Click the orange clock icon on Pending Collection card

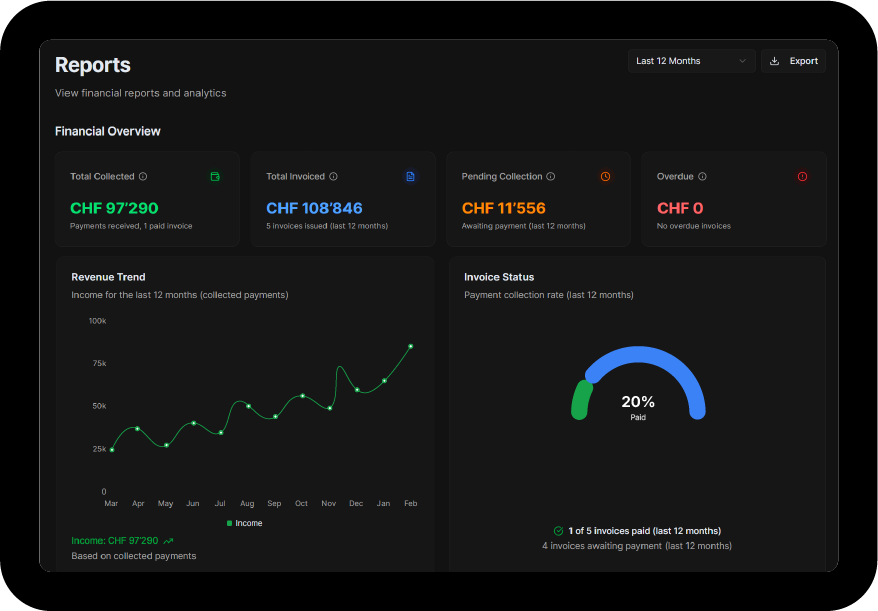(x=605, y=176)
